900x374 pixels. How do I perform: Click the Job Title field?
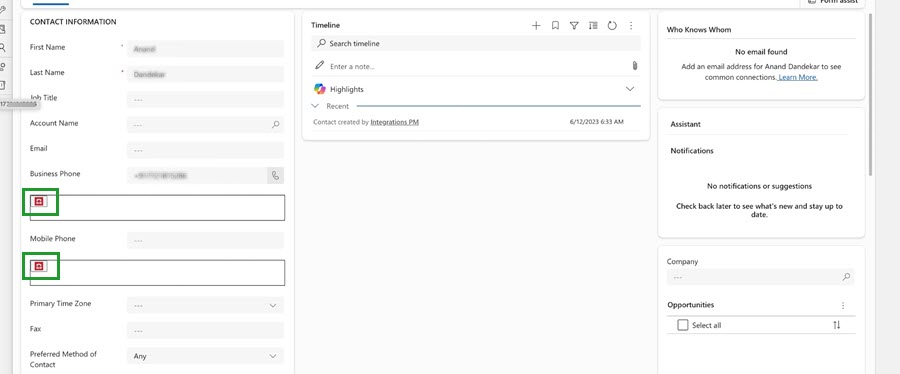click(x=205, y=99)
